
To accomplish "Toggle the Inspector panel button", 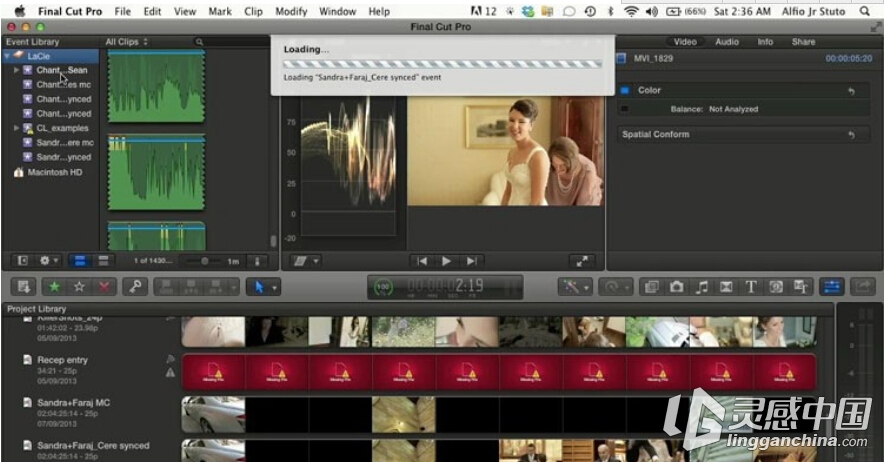I will click(832, 287).
